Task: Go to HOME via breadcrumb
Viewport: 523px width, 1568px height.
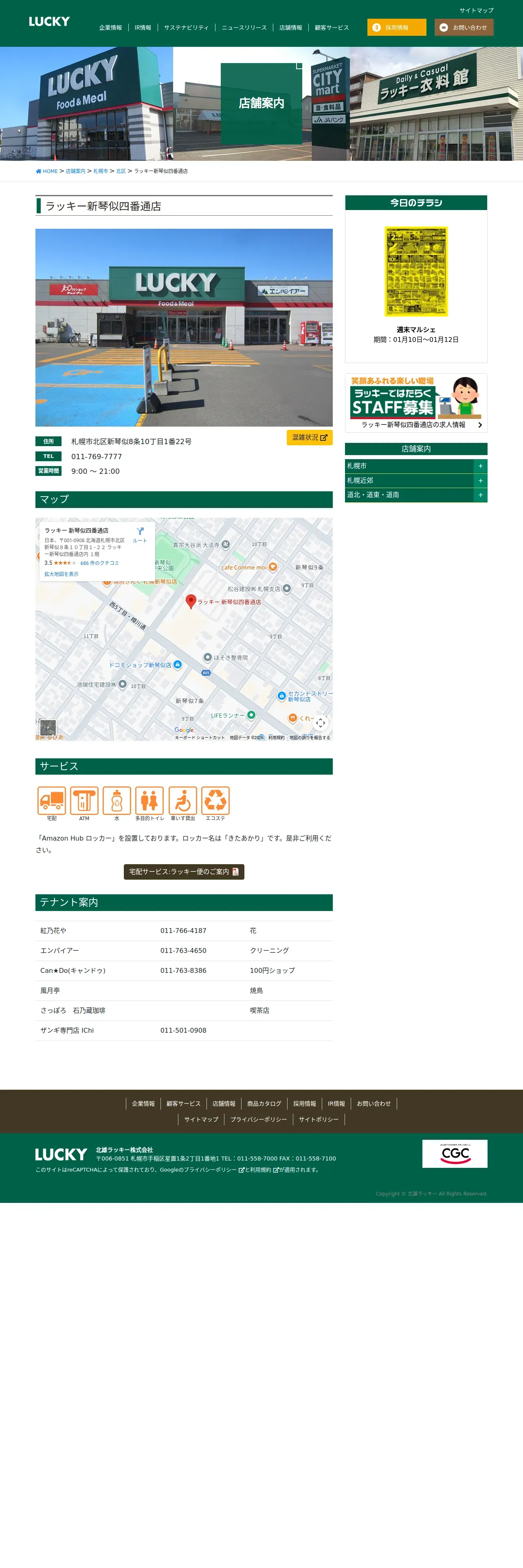Action: click(x=47, y=171)
